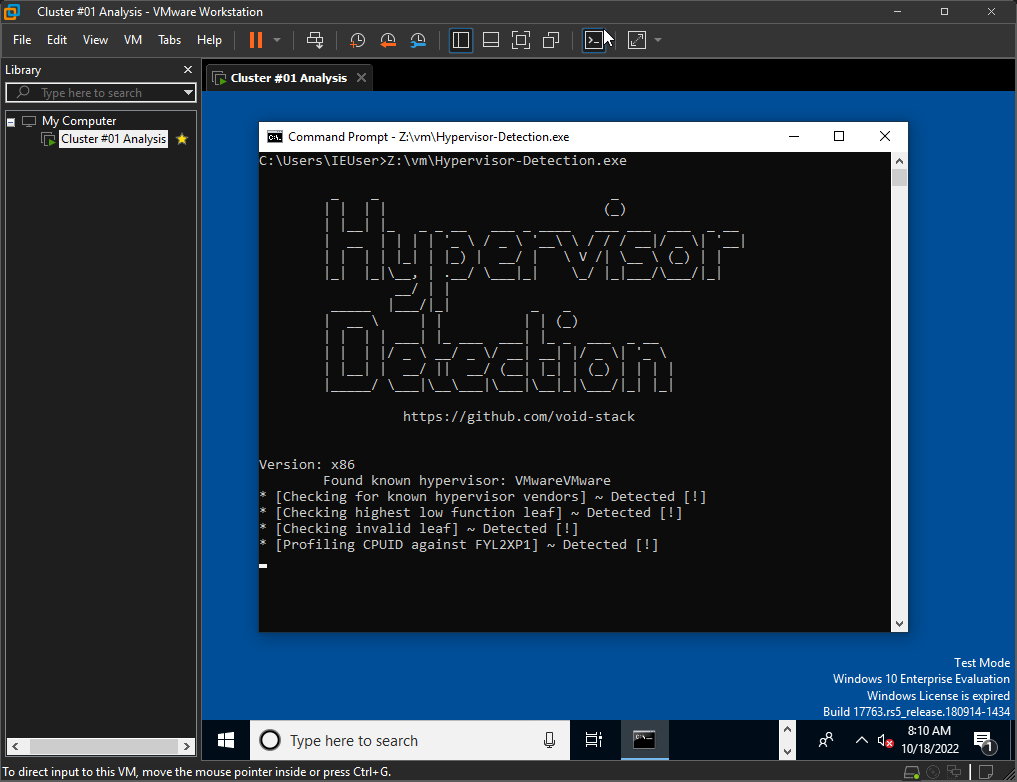Screen dimensions: 1017x782
Task: Click the library horizontal scrollbar
Action: (98, 747)
